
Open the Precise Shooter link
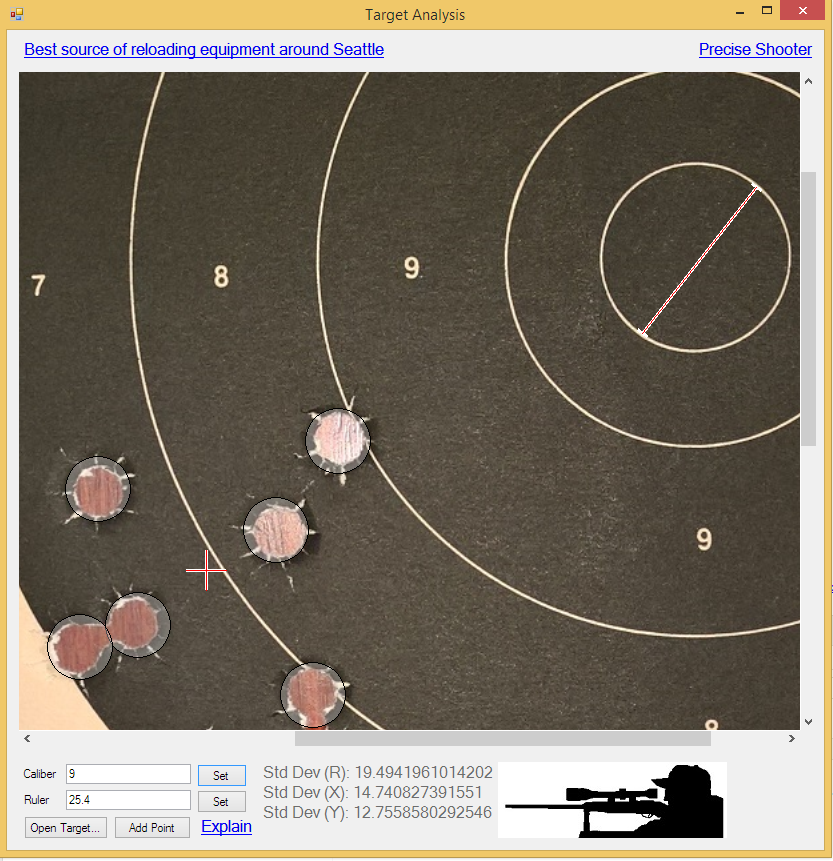click(x=755, y=49)
